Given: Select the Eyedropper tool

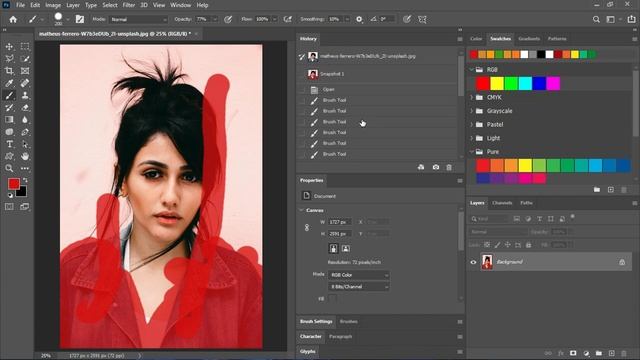Looking at the screenshot, I should click(9, 83).
